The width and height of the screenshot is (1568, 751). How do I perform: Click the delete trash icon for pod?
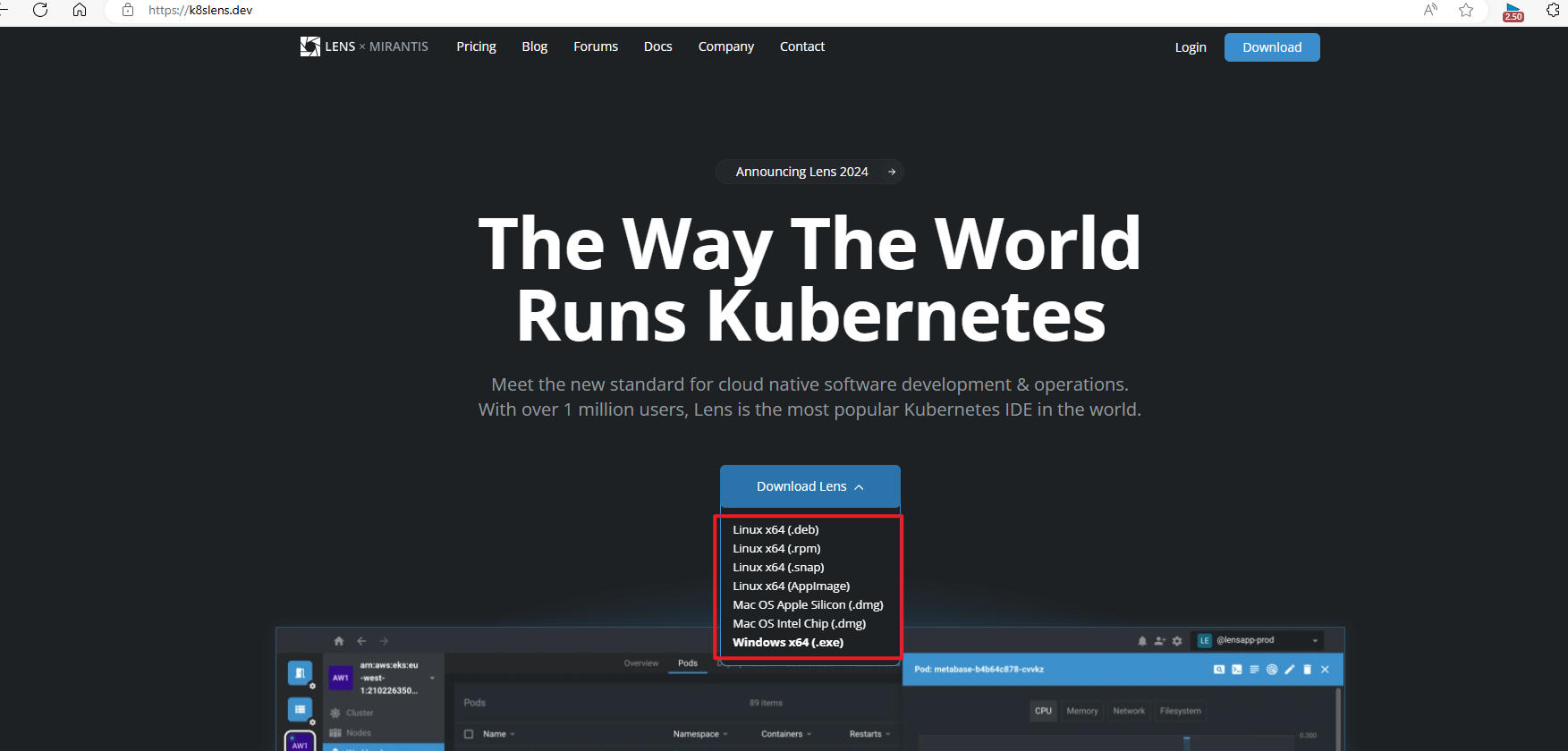1307,670
